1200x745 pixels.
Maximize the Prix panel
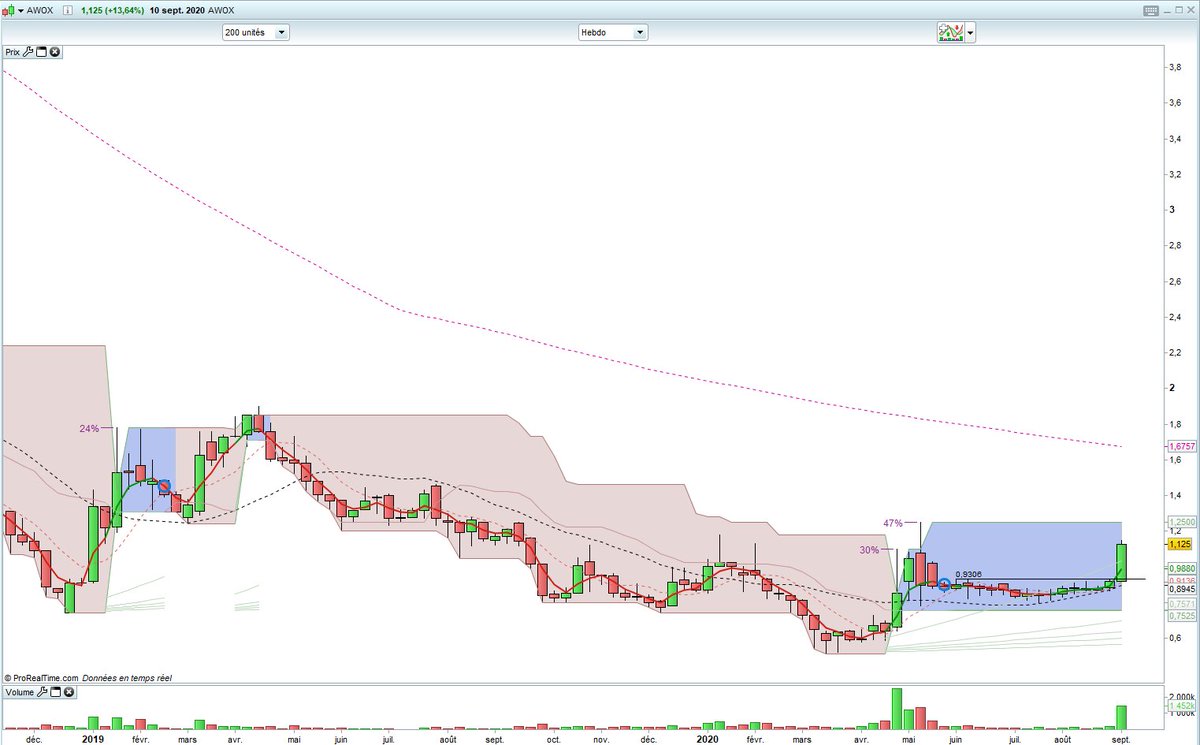[42, 52]
